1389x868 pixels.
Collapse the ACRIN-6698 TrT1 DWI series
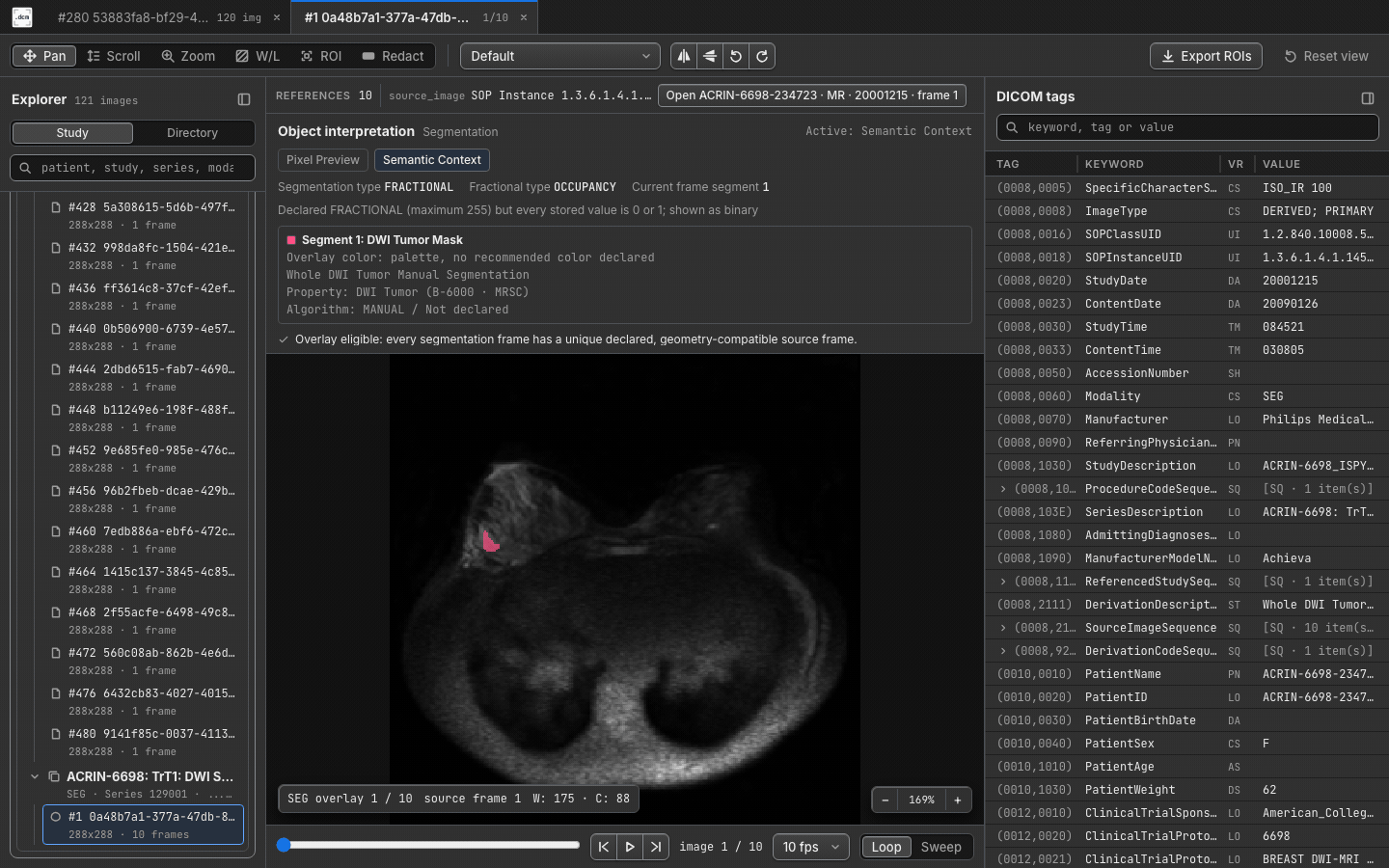point(35,776)
